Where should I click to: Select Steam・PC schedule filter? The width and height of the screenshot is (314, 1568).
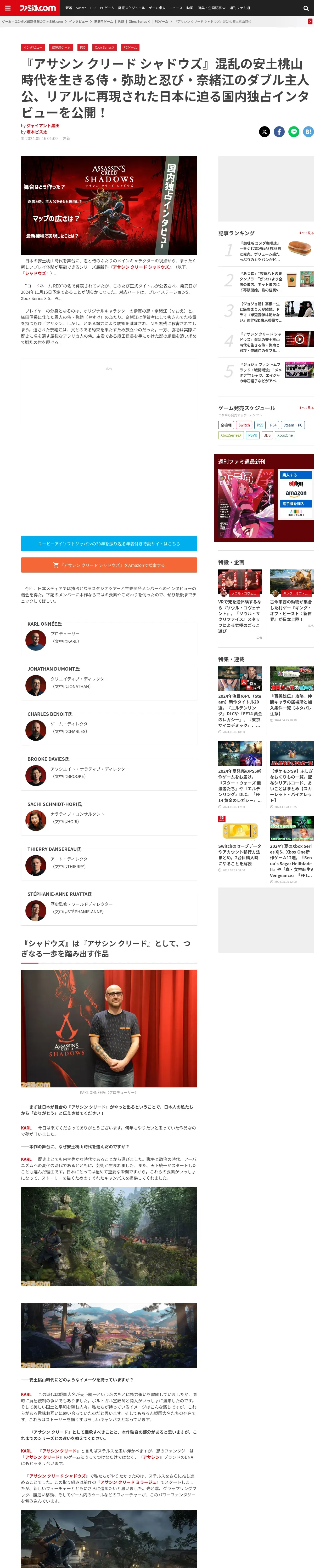(x=293, y=425)
